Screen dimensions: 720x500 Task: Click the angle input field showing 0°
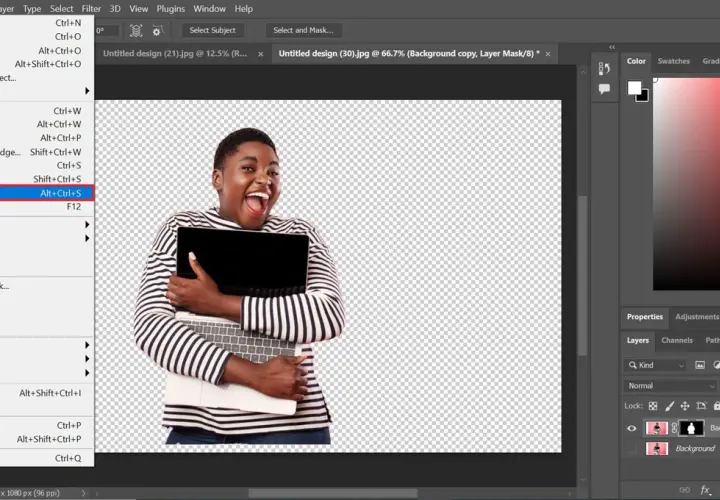coord(107,31)
